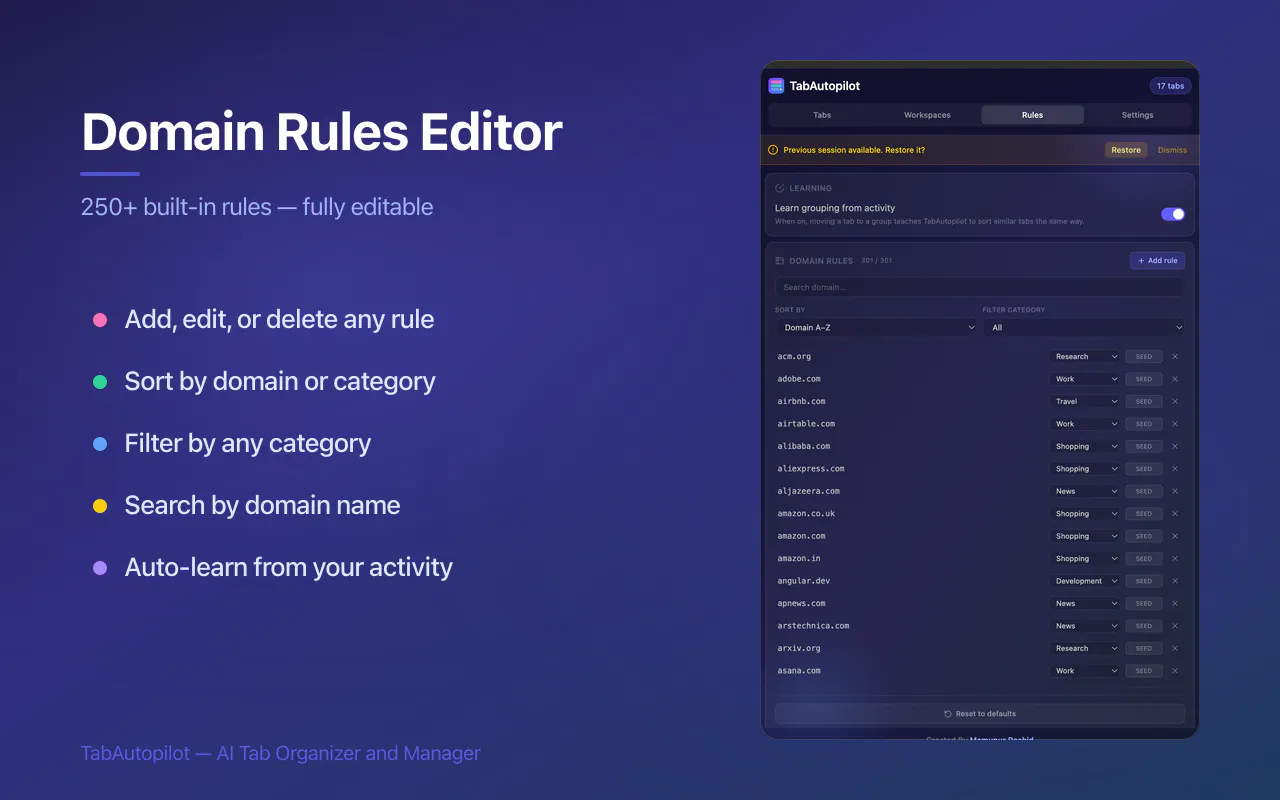Delete the arstechnica.com rule
Viewport: 1280px width, 800px height.
pos(1175,626)
